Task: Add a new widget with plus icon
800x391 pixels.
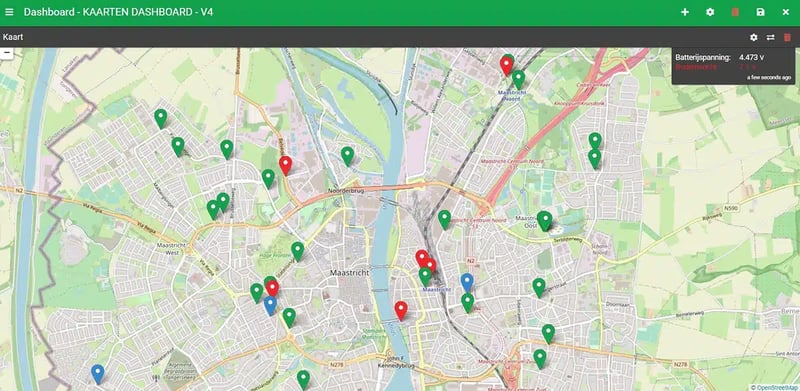Action: click(685, 12)
